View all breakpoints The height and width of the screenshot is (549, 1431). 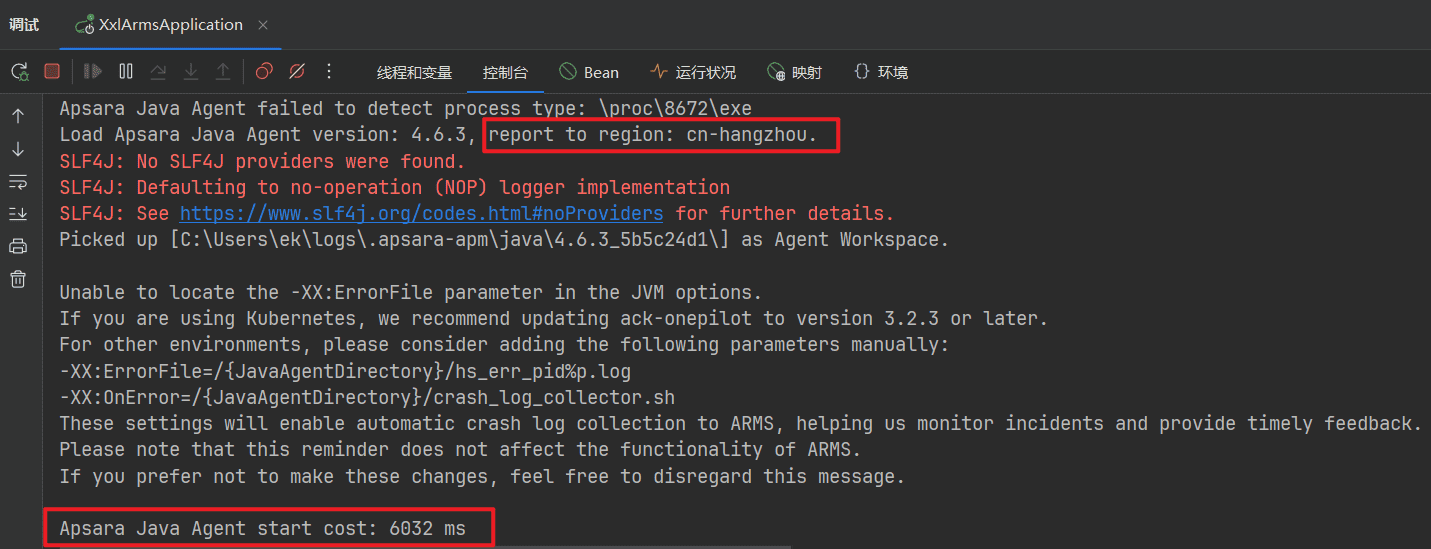264,72
